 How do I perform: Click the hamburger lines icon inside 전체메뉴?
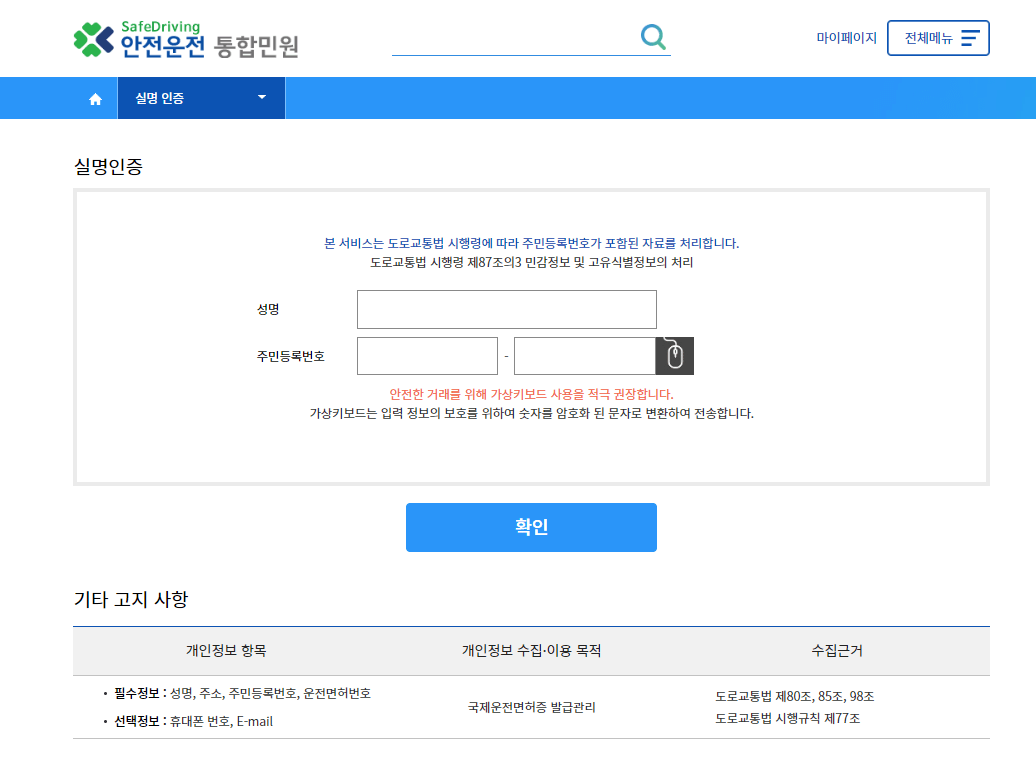pos(968,37)
